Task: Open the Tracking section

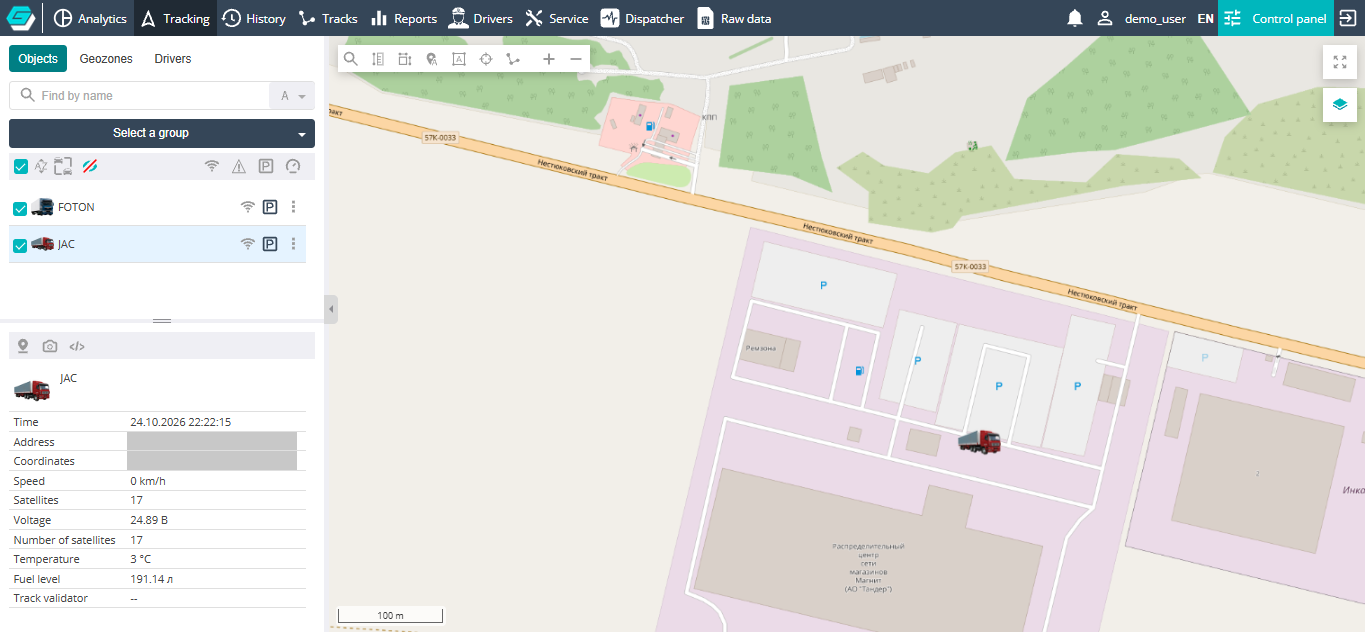Action: pos(175,18)
